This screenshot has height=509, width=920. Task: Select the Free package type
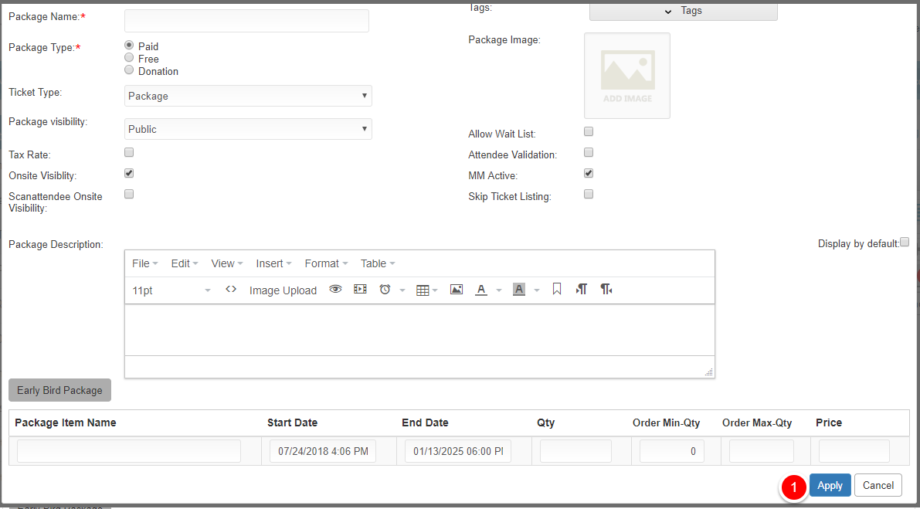coord(129,58)
